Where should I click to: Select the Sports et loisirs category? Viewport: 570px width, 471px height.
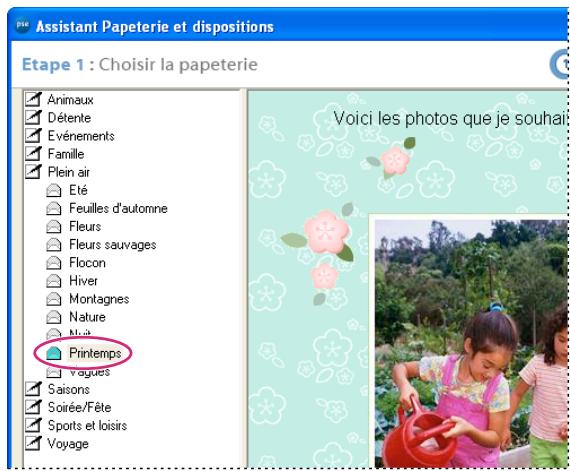[87, 426]
